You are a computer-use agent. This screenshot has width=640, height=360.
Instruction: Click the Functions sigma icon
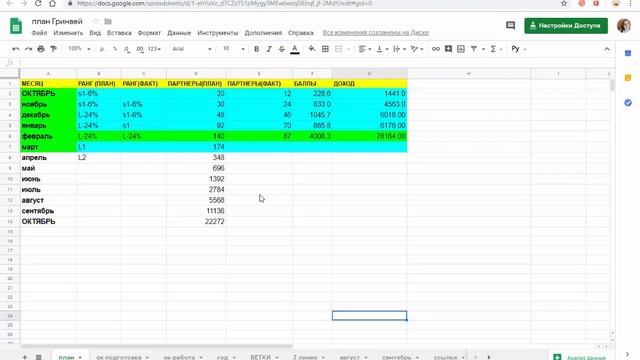493,49
